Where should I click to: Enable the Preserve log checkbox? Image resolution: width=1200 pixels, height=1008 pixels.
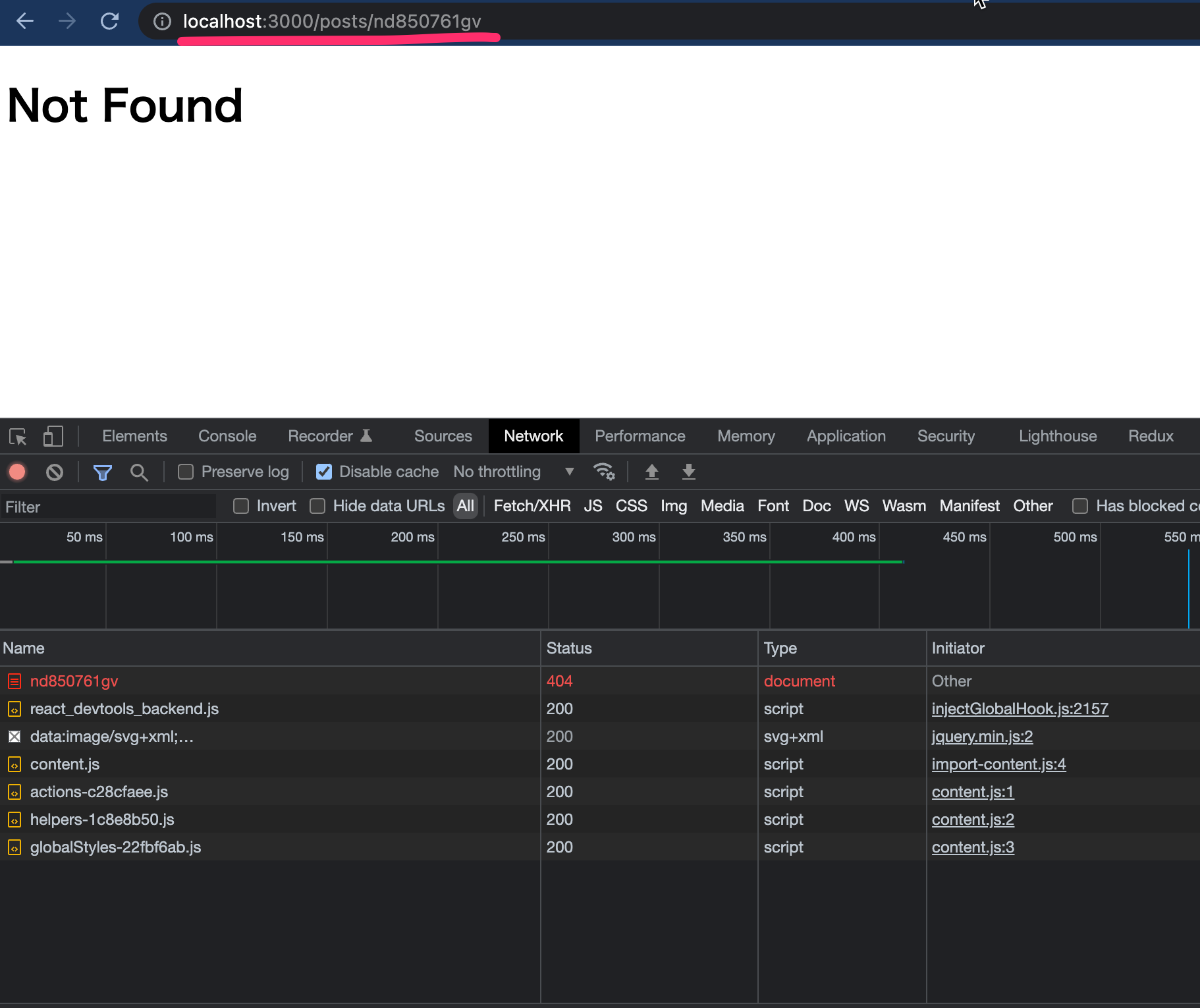(x=186, y=472)
